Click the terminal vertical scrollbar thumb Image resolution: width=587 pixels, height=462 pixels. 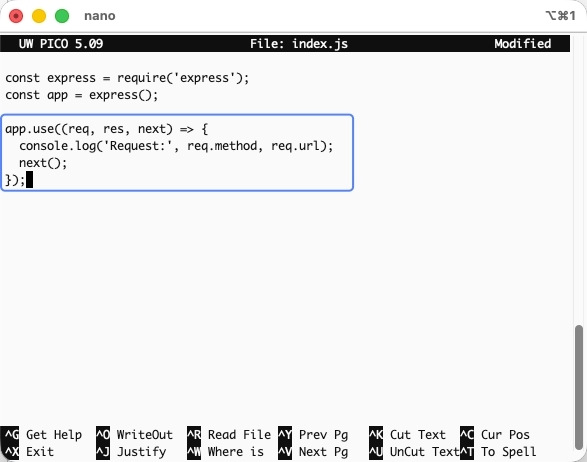point(579,388)
